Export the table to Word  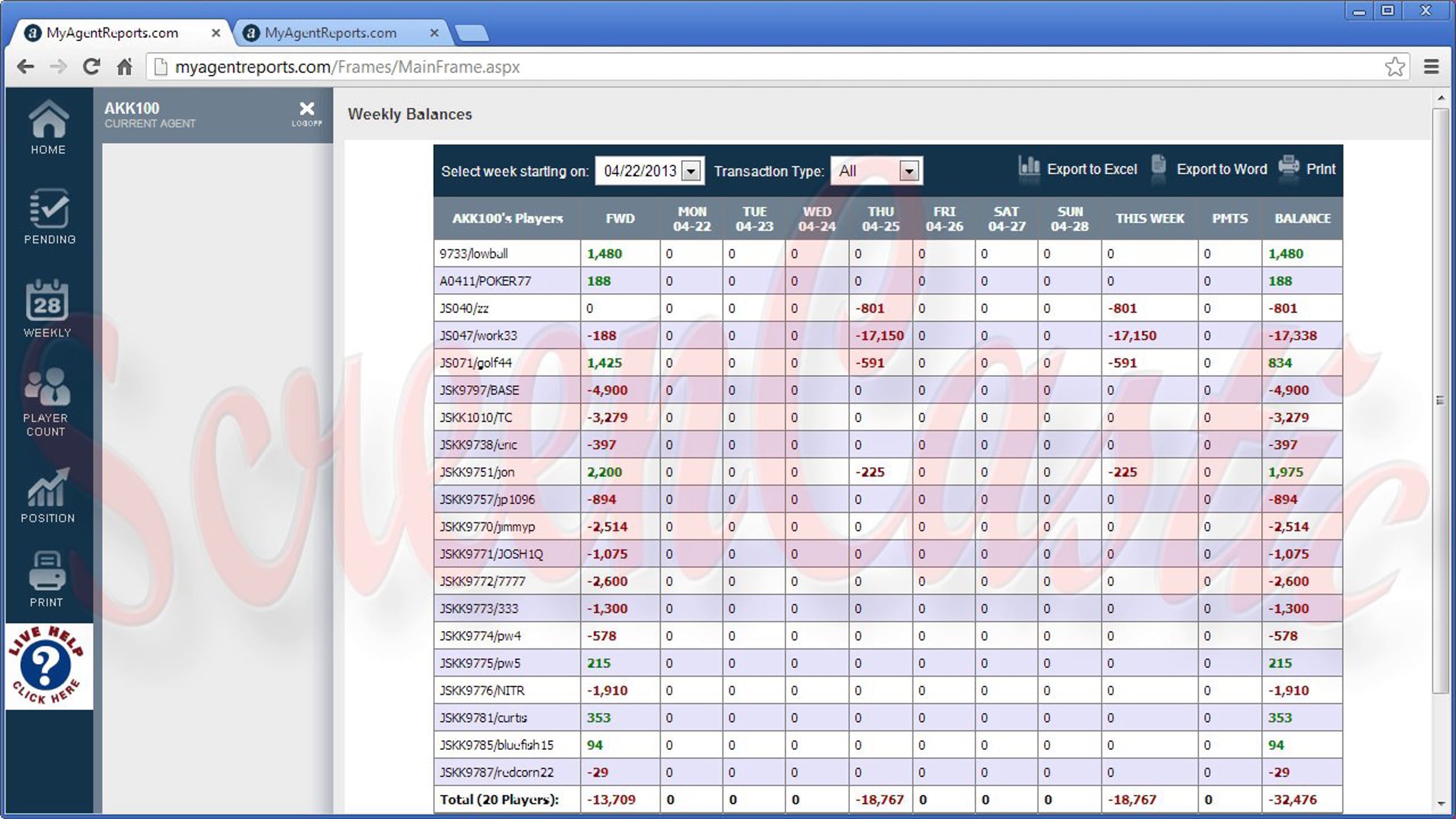tap(1209, 168)
